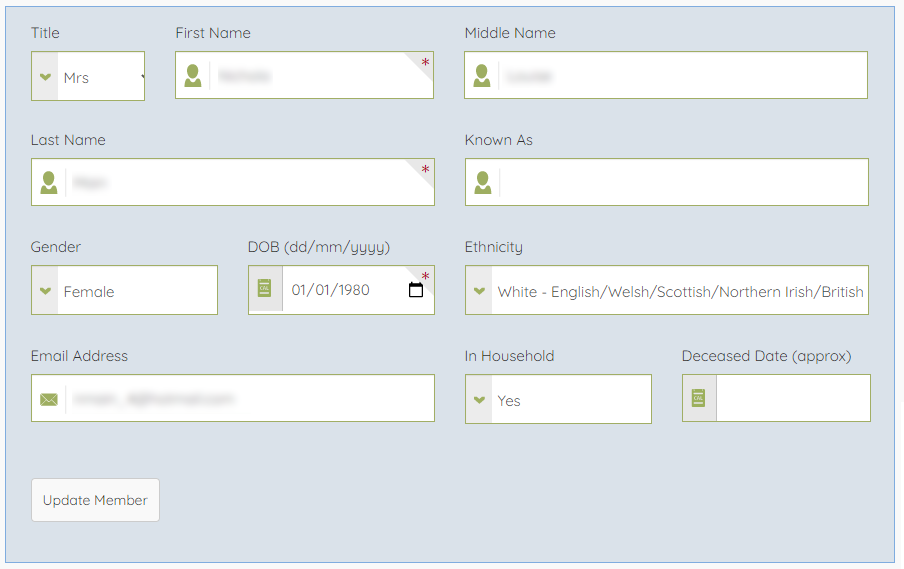904x569 pixels.
Task: Select the Middle Name text field
Action: (x=682, y=76)
